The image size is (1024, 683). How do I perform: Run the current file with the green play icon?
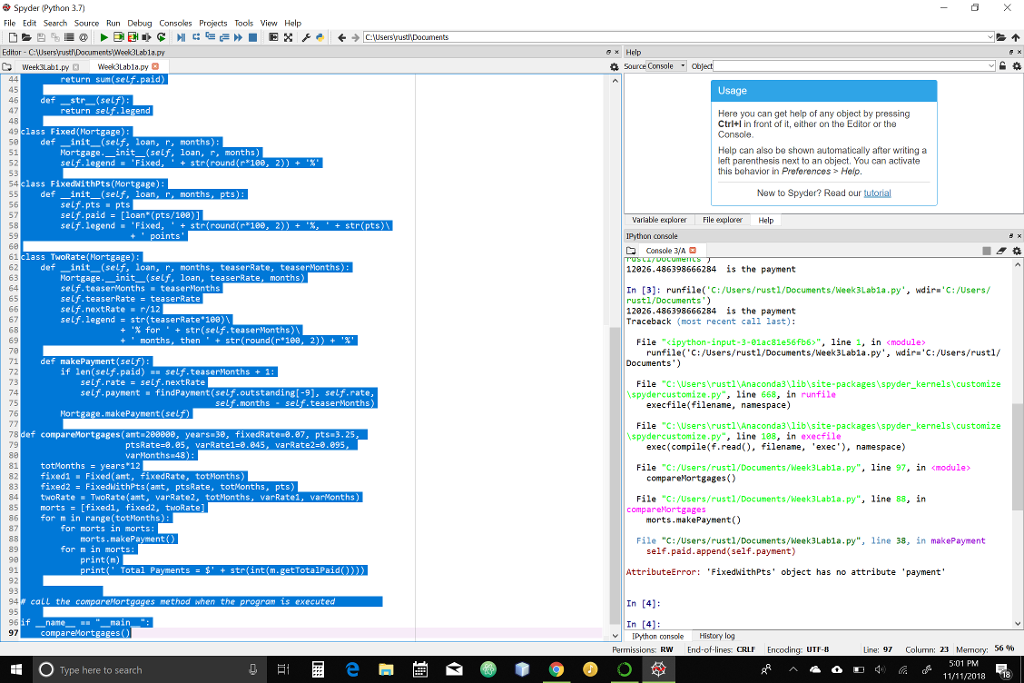[x=104, y=37]
